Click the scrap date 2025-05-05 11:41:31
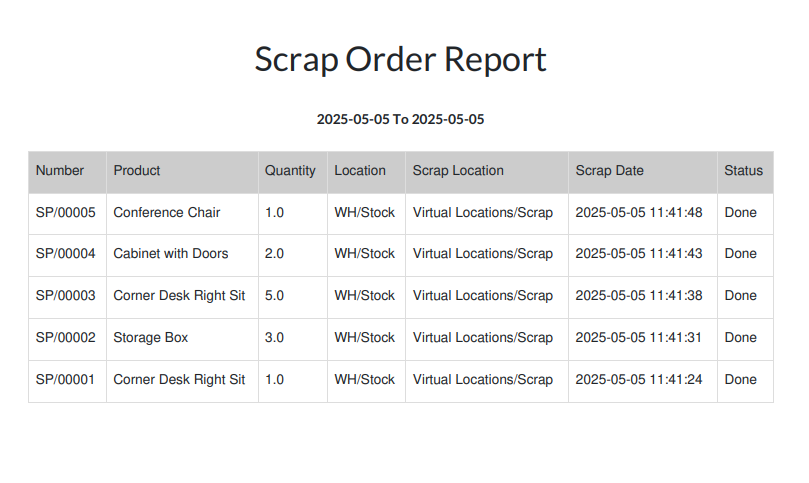The height and width of the screenshot is (483, 809). 639,337
